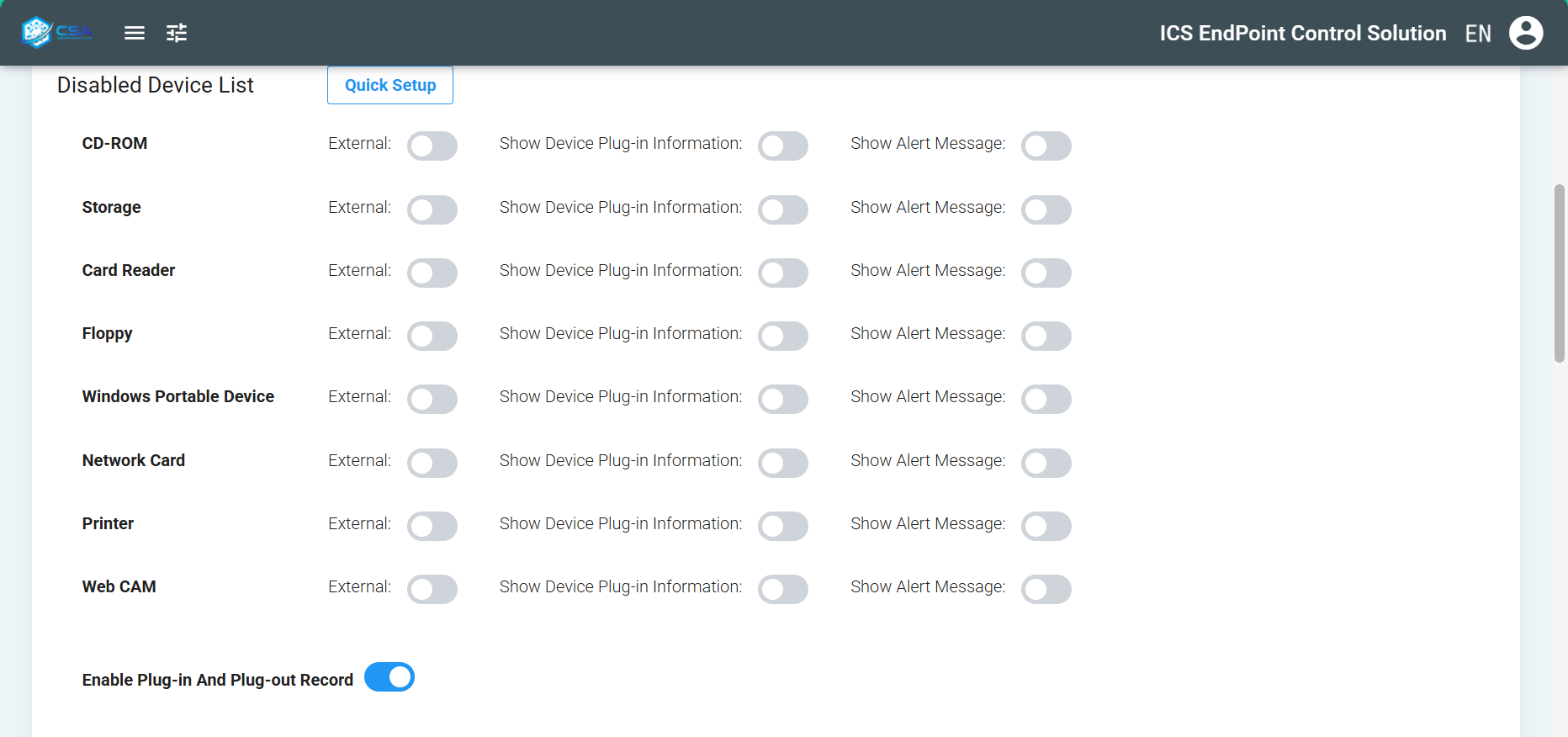
Task: Click the Quick Setup button
Action: [x=390, y=85]
